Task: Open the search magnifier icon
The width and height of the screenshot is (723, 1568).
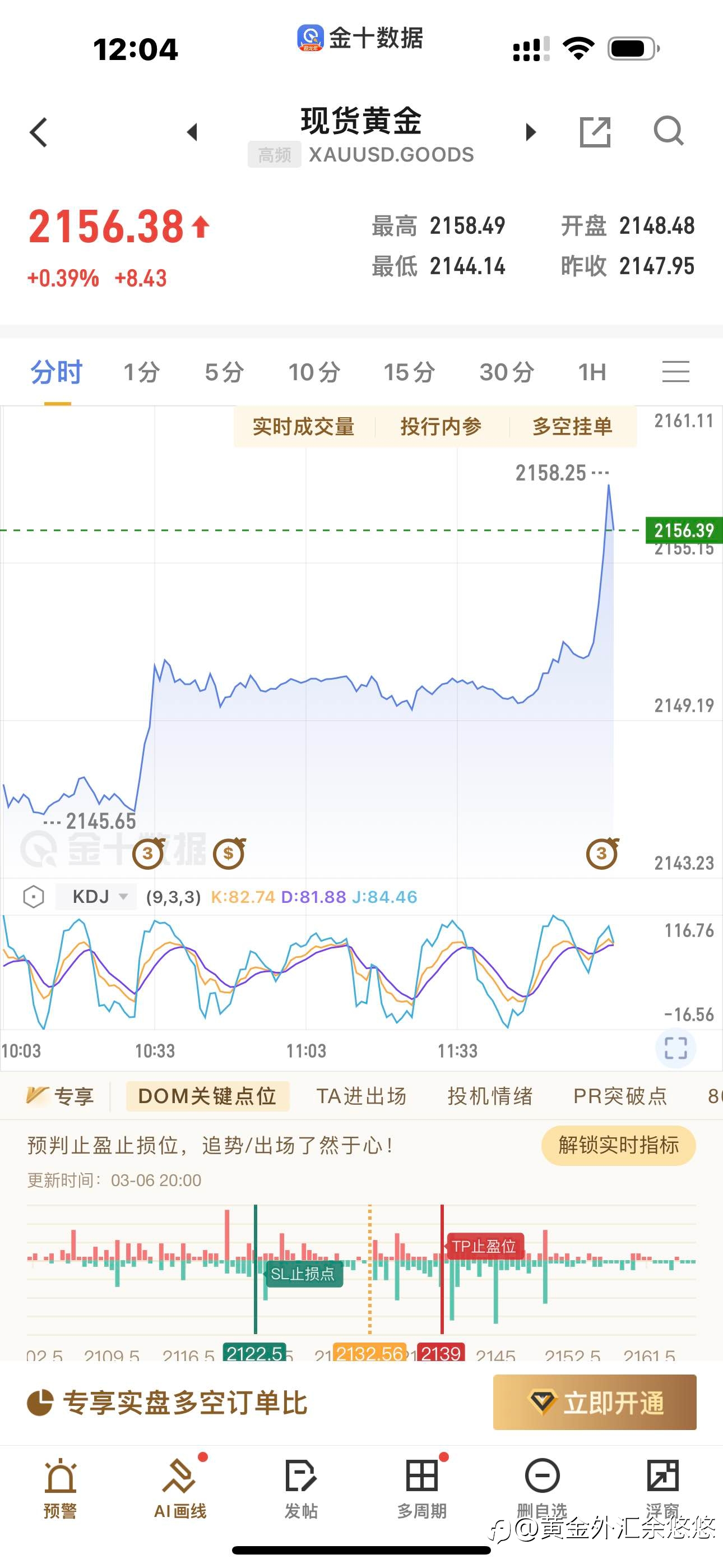Action: coord(668,131)
